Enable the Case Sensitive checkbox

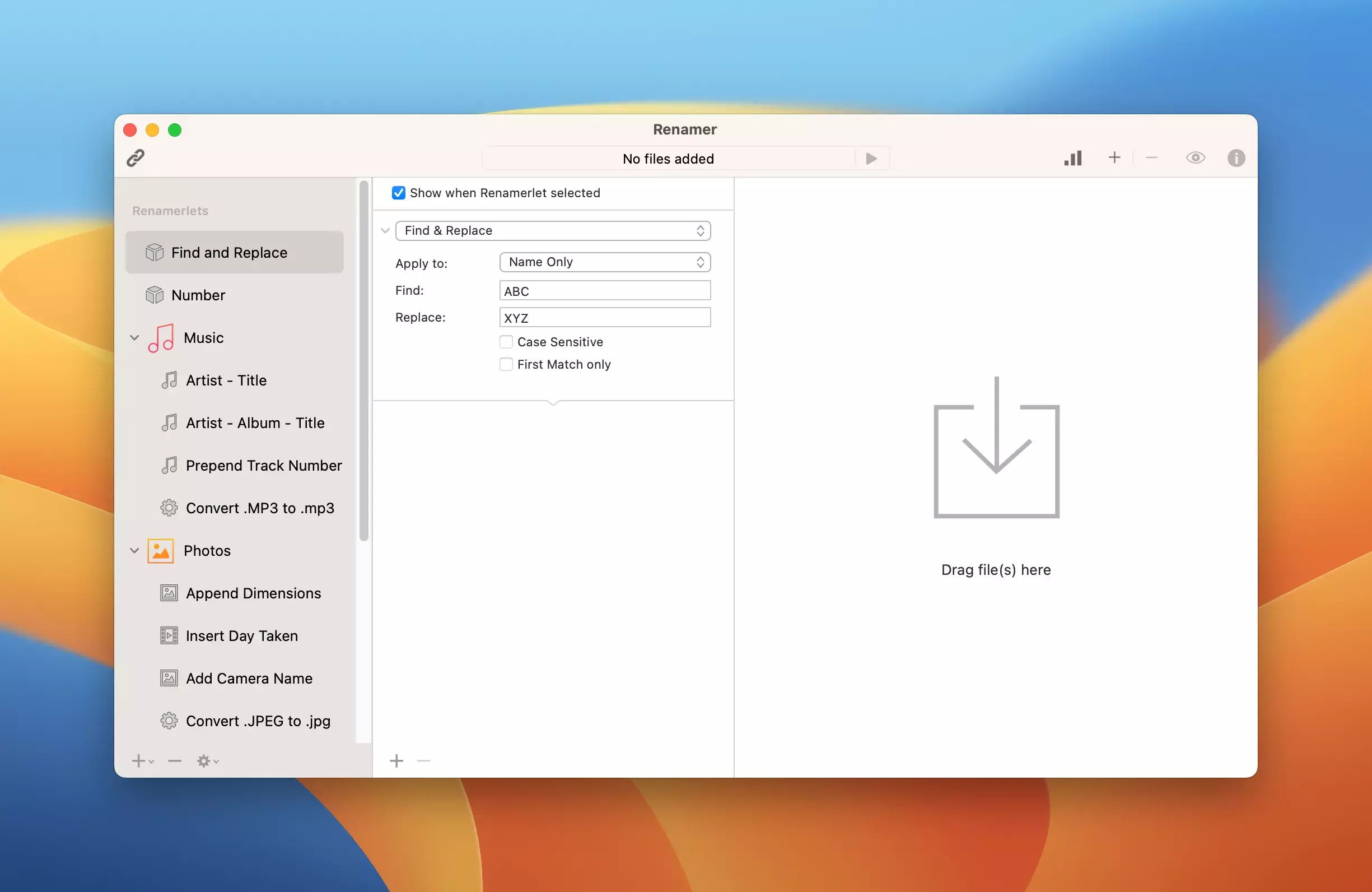[506, 342]
